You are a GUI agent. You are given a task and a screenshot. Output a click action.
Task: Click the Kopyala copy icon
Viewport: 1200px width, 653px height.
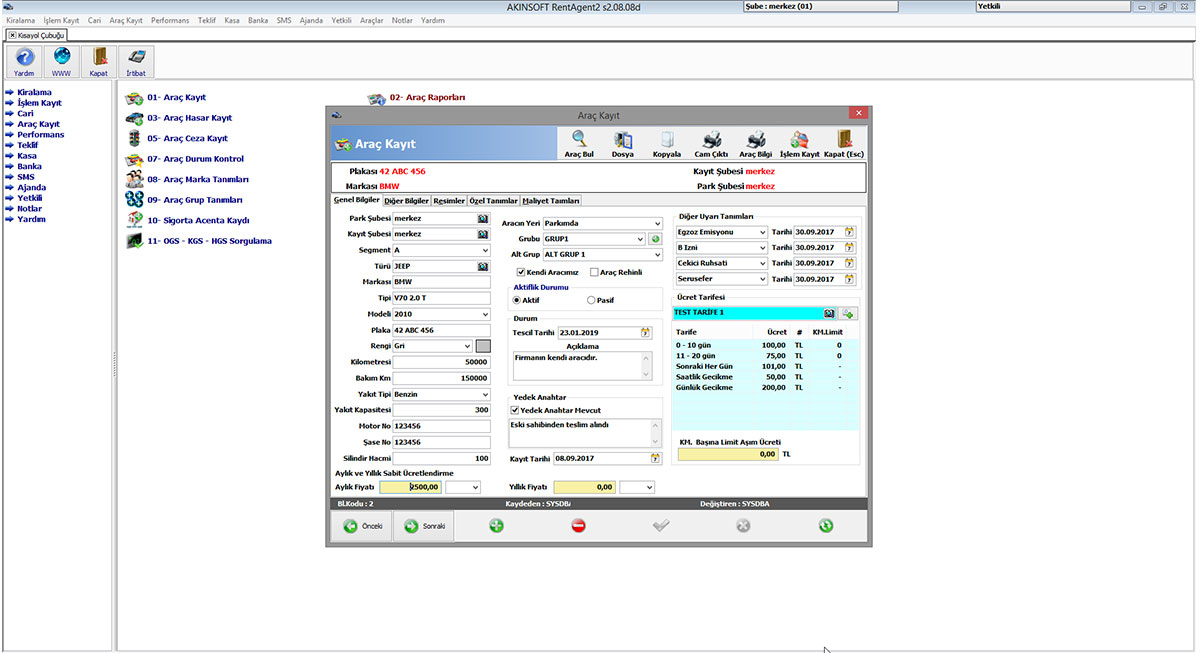click(666, 141)
